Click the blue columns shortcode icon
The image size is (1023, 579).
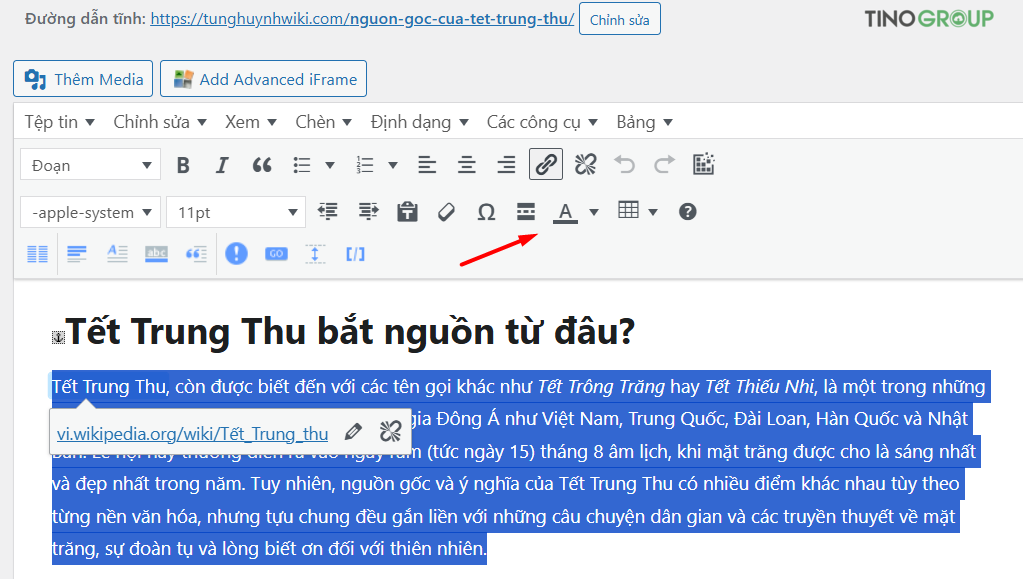[37, 253]
